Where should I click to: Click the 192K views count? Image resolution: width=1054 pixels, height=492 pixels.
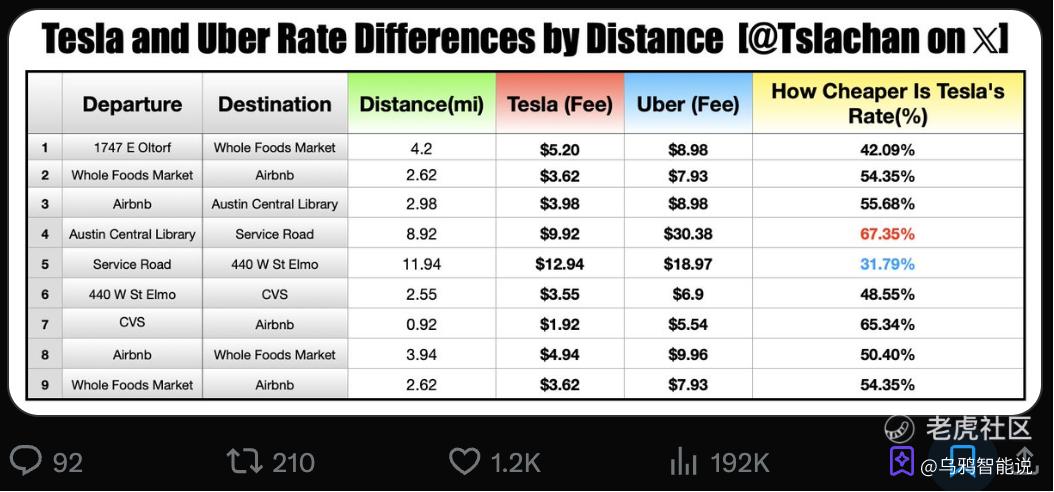click(x=740, y=462)
